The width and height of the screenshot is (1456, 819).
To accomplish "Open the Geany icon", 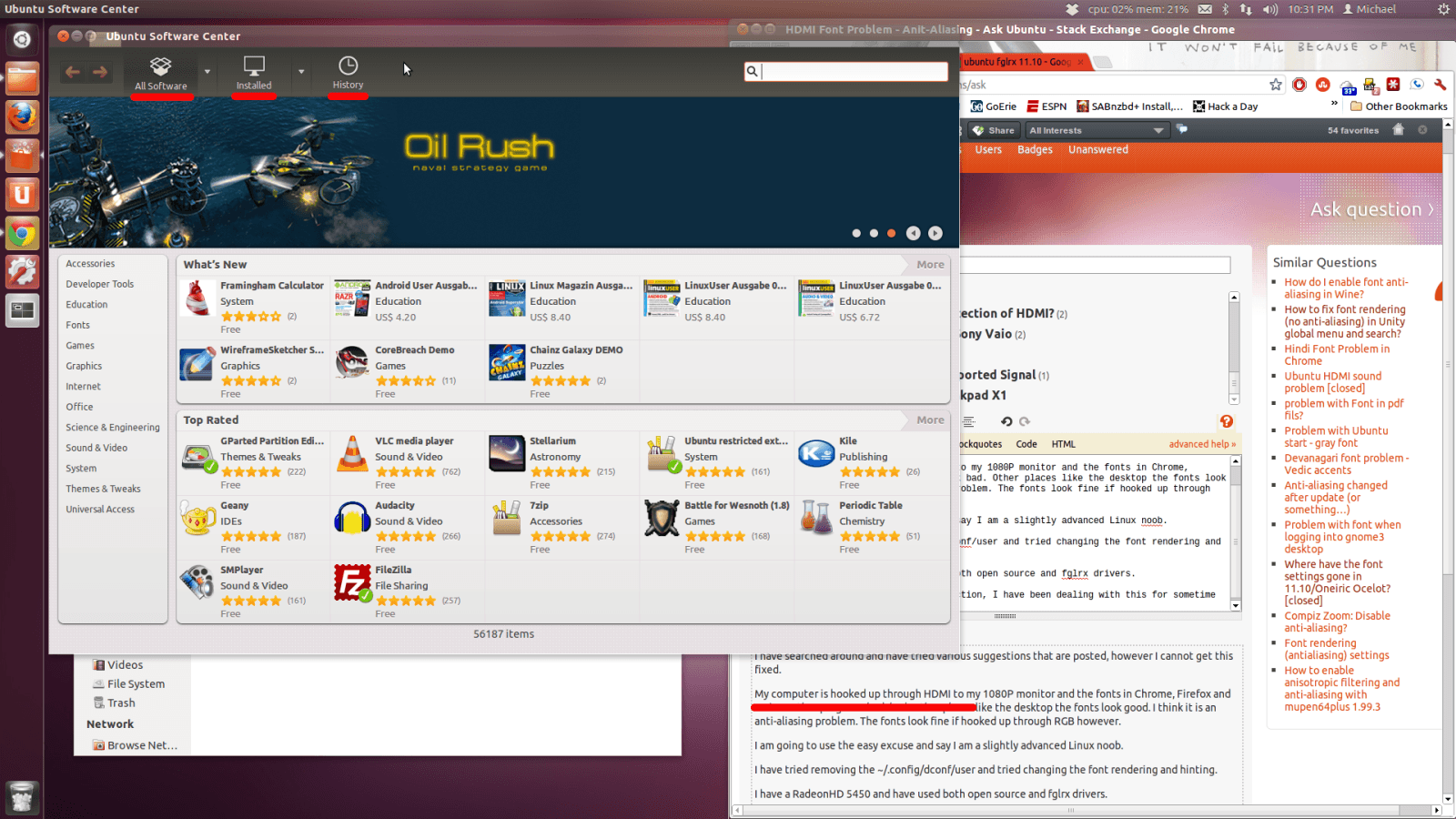I will [197, 519].
